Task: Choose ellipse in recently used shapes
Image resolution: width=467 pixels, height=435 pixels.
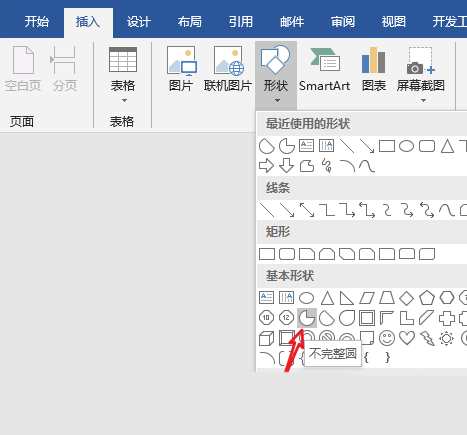Action: [x=407, y=146]
